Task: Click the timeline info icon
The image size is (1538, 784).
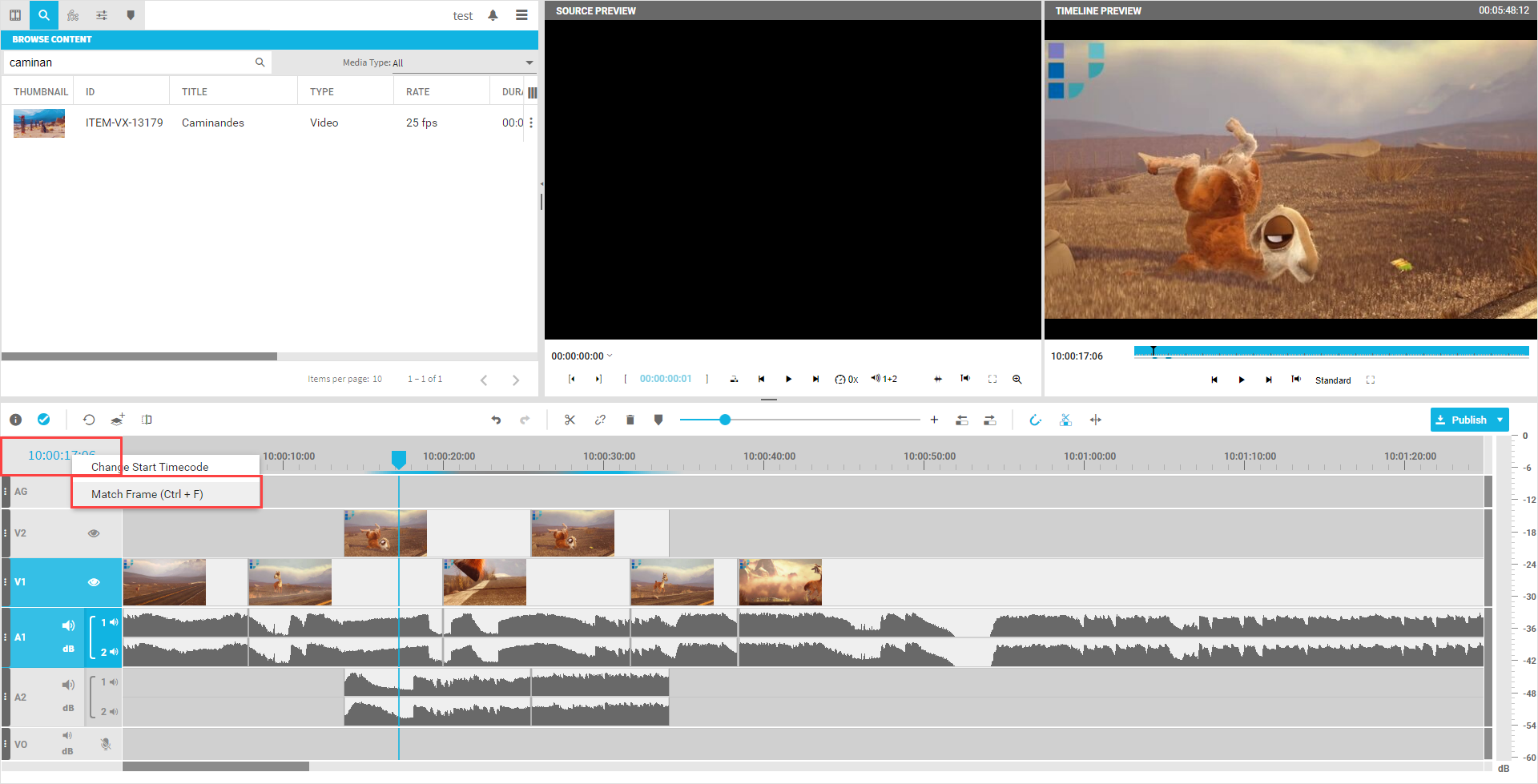Action: point(15,420)
